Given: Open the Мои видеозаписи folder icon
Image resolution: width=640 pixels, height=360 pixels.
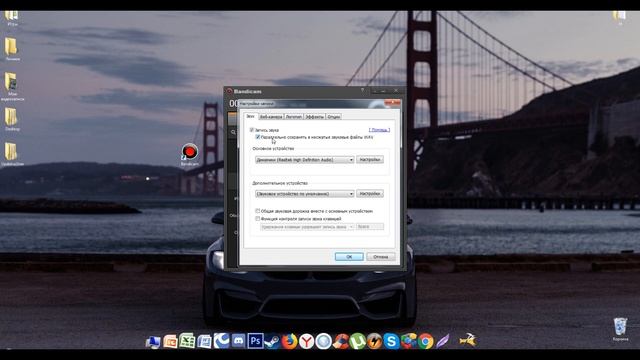Looking at the screenshot, I should coord(12,86).
